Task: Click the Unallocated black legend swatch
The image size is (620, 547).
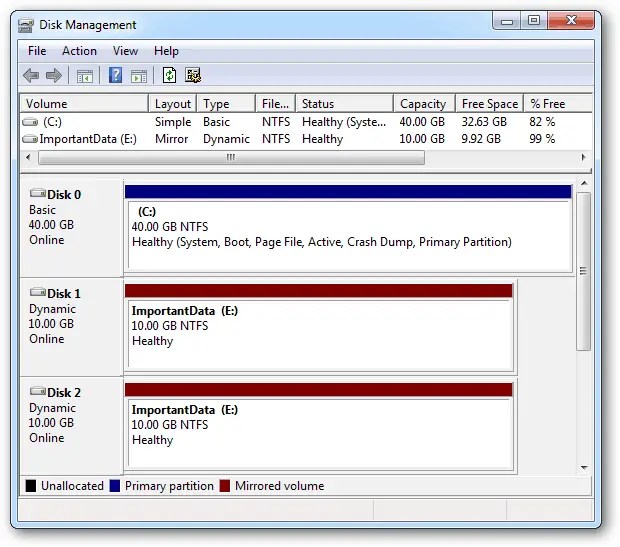Action: coord(30,486)
